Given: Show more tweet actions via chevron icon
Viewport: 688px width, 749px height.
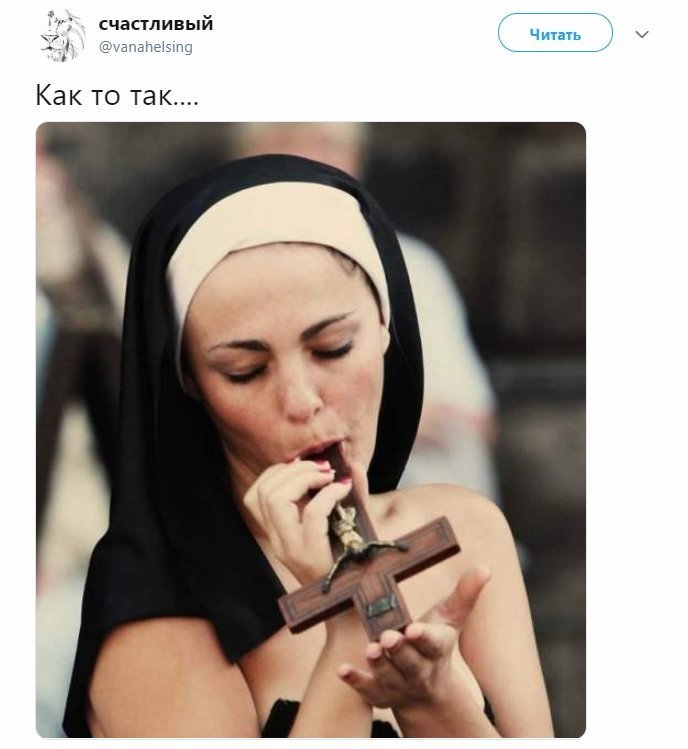Looking at the screenshot, I should 642,34.
